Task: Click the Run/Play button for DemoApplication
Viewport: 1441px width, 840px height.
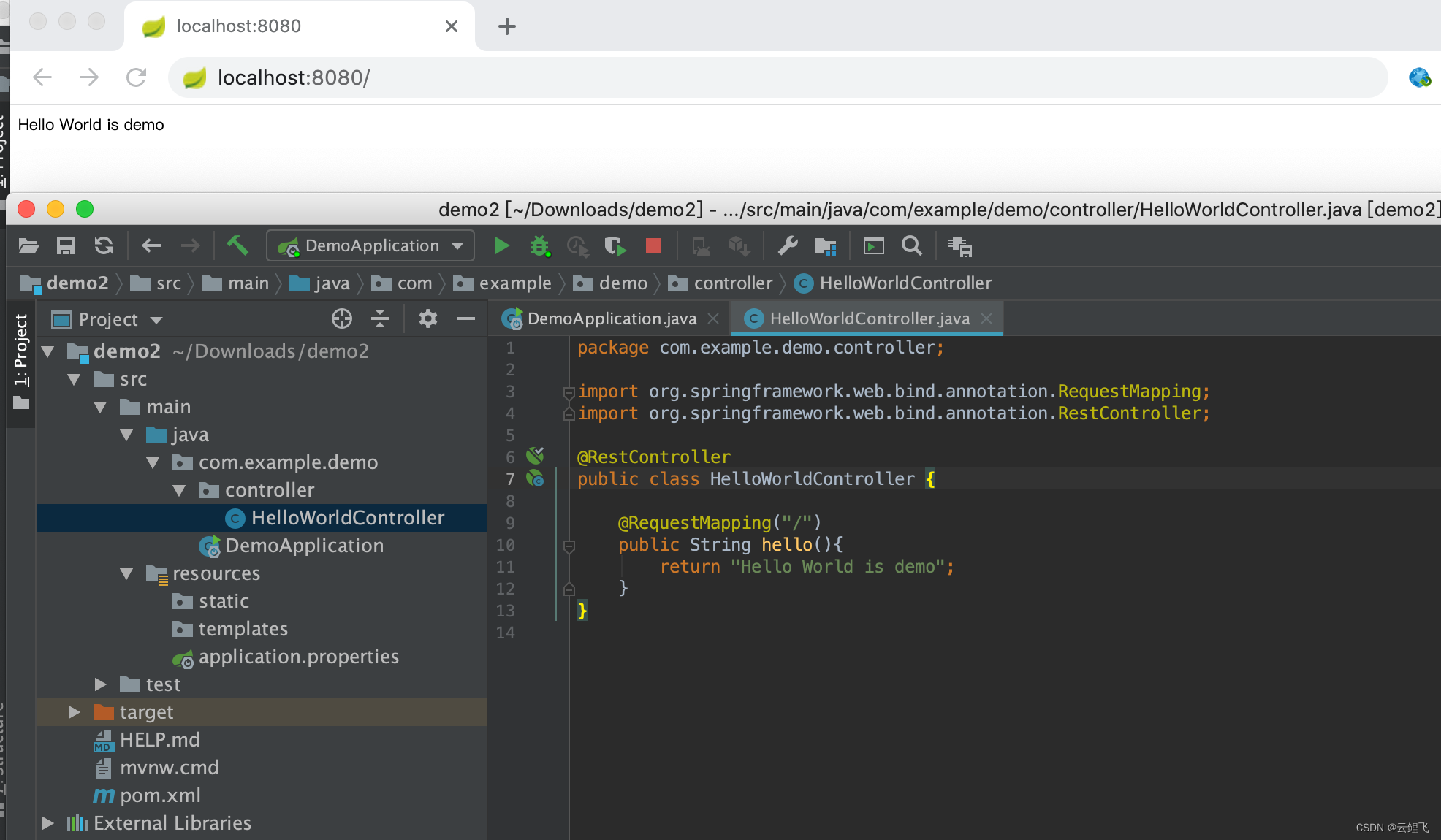Action: tap(501, 245)
